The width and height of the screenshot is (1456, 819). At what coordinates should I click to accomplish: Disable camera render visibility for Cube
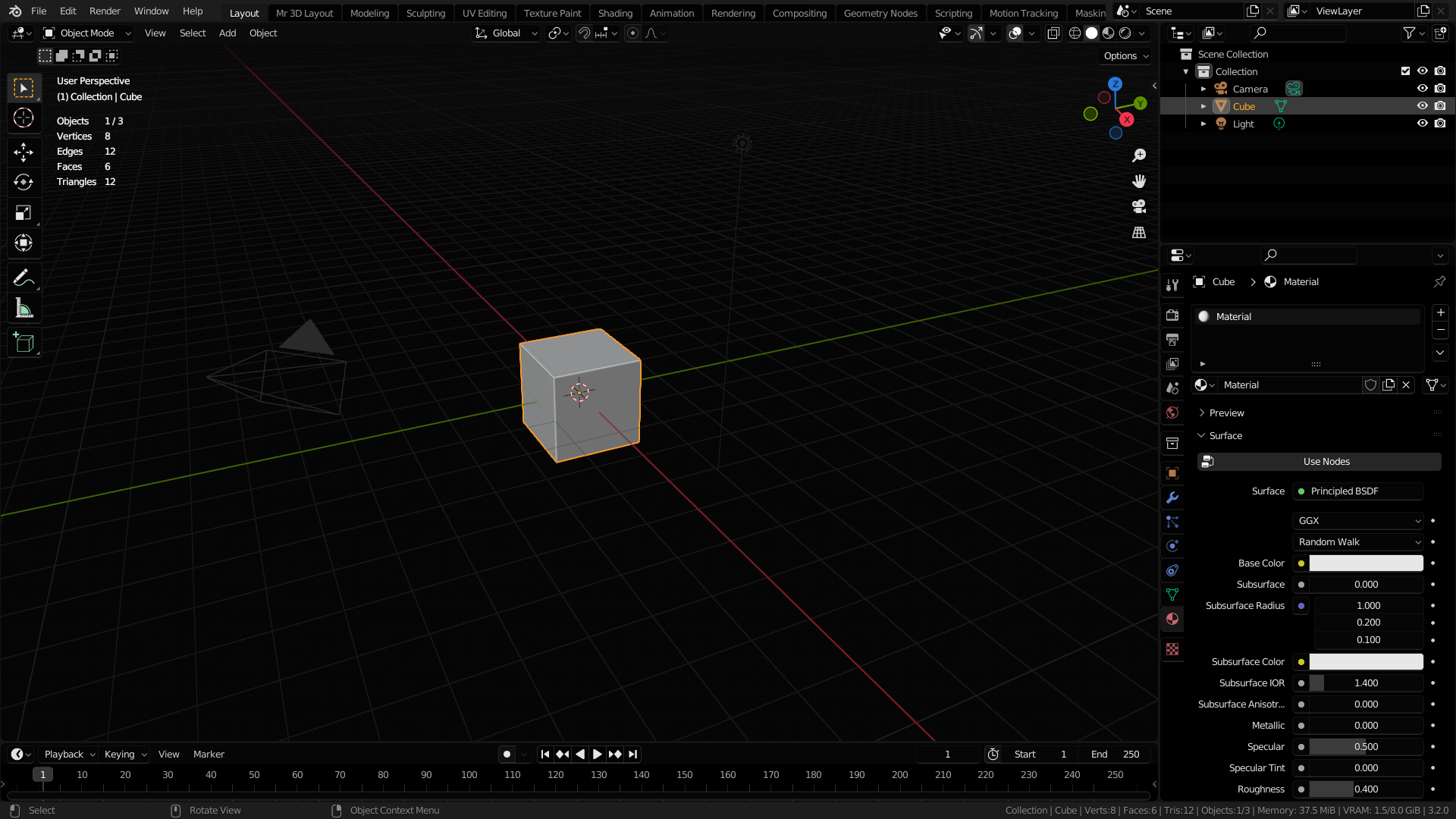[1440, 105]
